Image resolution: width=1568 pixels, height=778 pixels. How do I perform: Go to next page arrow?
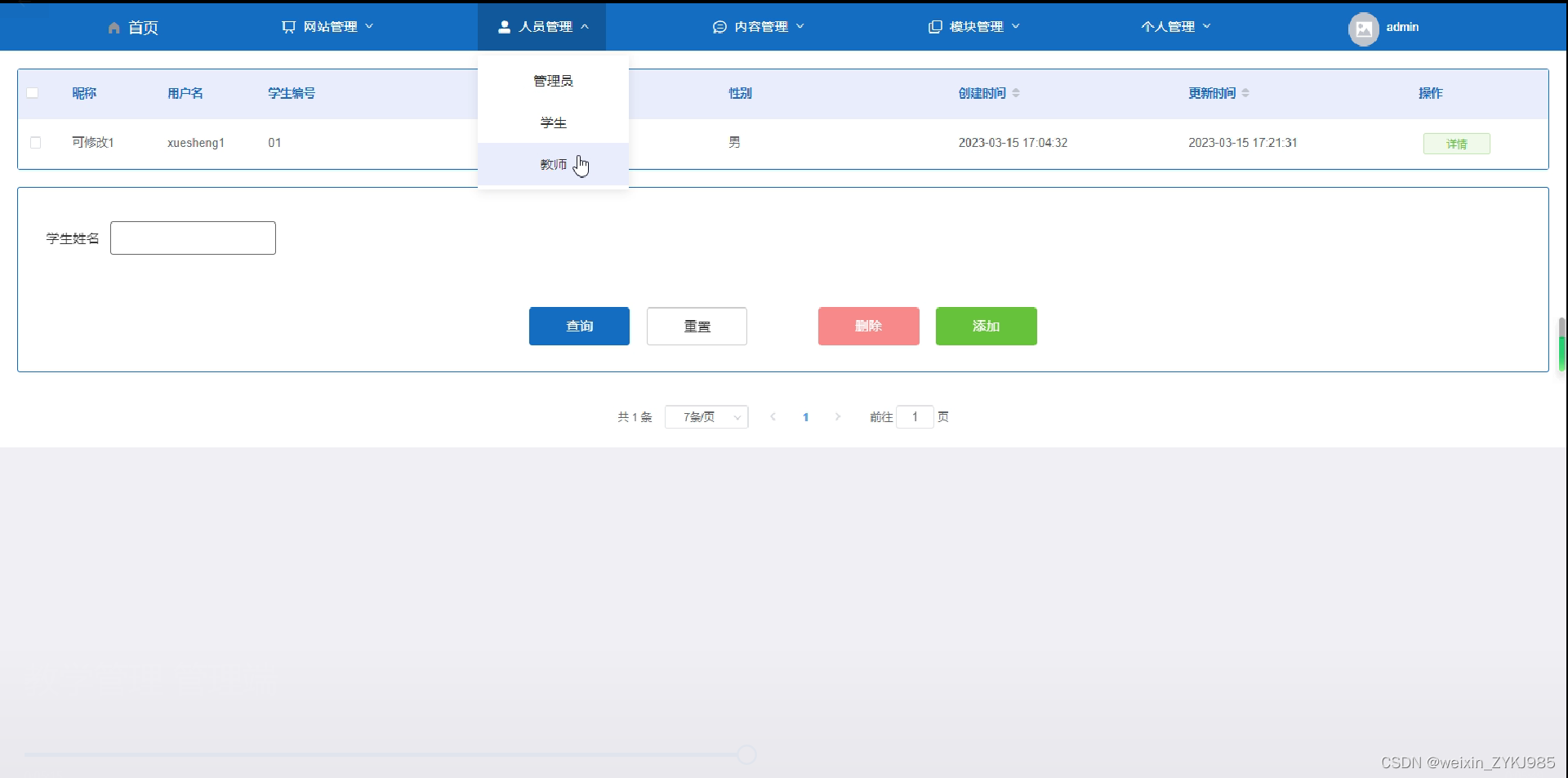[838, 417]
